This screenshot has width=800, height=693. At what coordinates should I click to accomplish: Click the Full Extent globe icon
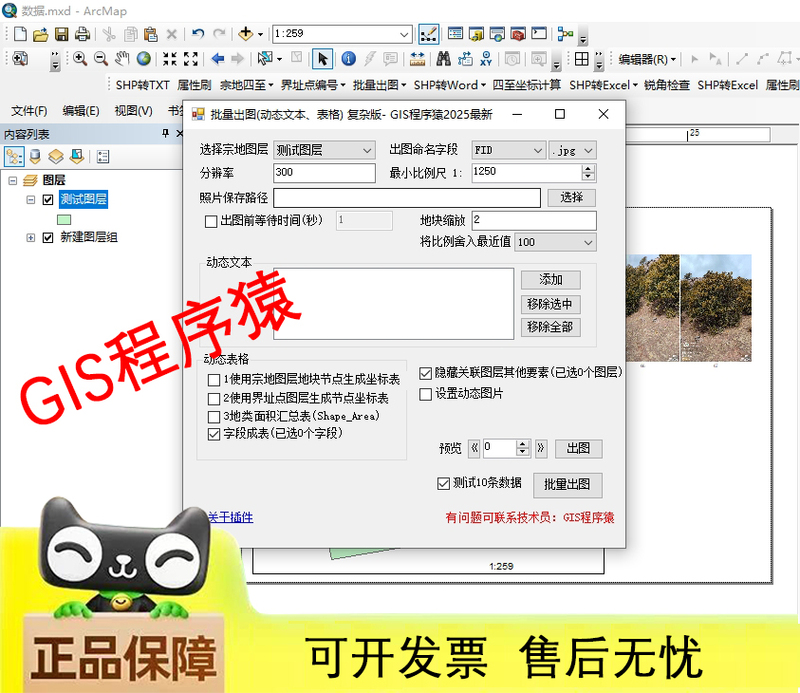[143, 59]
